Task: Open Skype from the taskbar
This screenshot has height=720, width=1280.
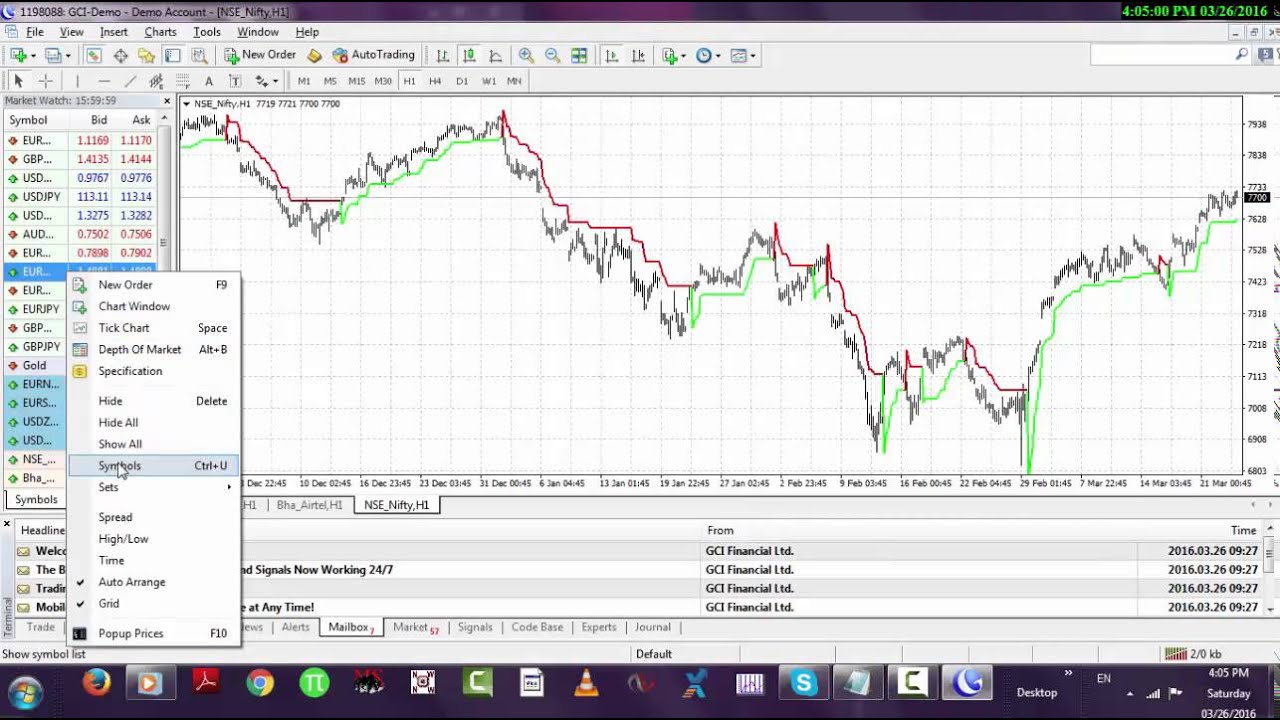Action: click(x=803, y=684)
